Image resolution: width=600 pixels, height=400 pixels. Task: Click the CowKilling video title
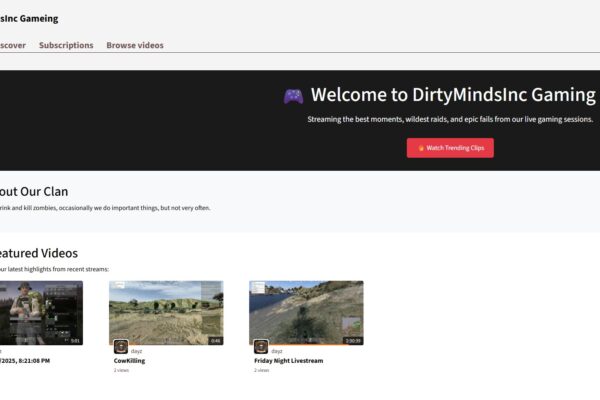point(129,361)
